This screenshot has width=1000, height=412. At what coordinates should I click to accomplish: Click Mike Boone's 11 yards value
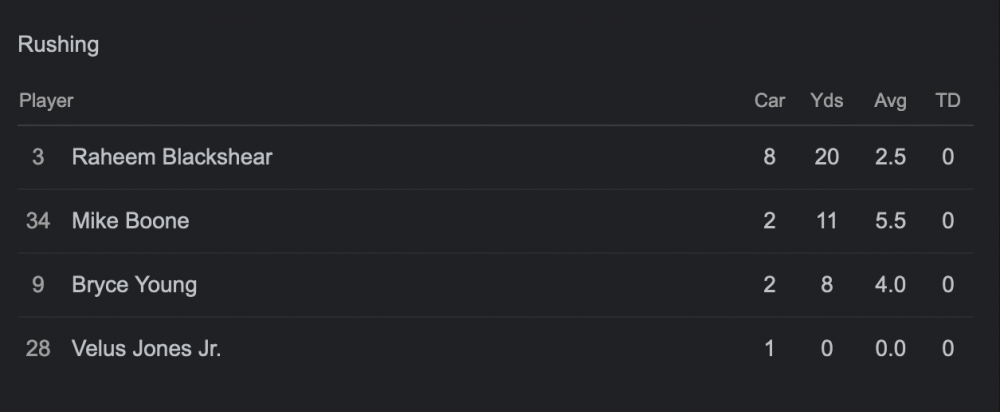click(x=827, y=221)
